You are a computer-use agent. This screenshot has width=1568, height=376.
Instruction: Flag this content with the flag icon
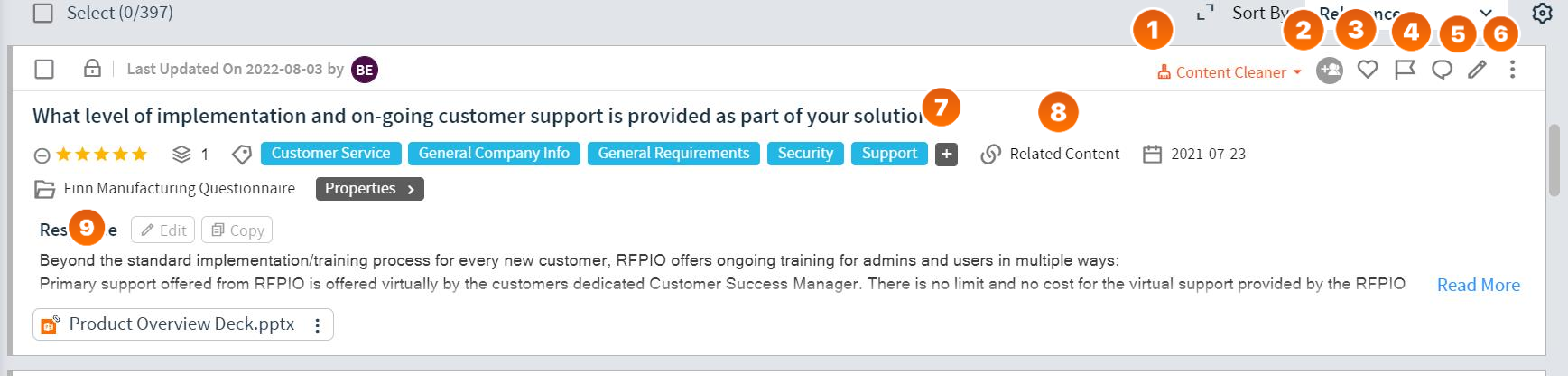coord(1405,70)
